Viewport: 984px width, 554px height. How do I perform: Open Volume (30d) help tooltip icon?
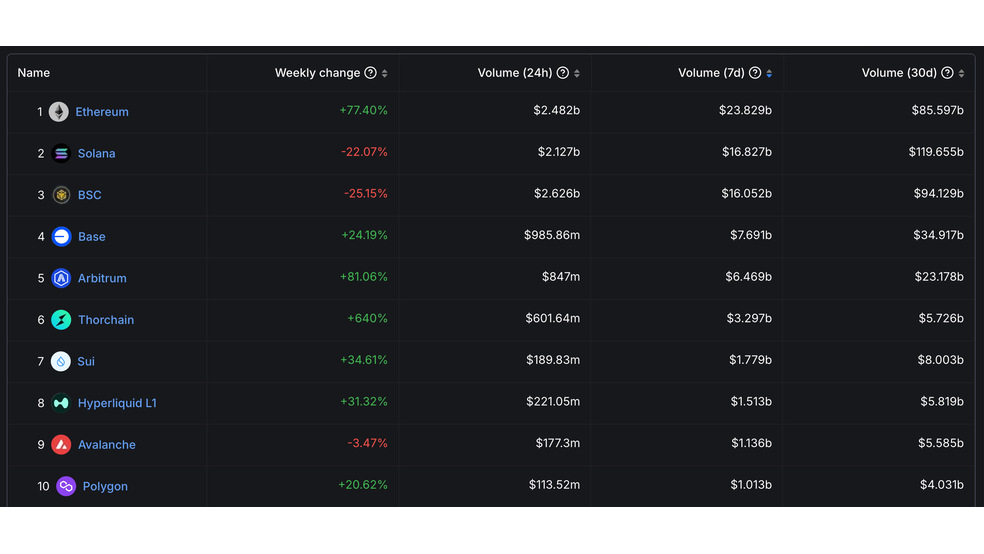tap(948, 73)
